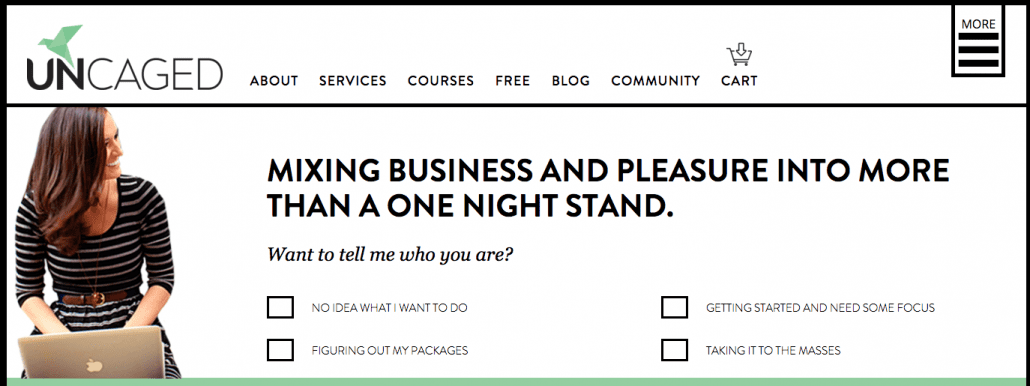Open the About menu item
This screenshot has height=386, width=1030.
click(x=274, y=81)
